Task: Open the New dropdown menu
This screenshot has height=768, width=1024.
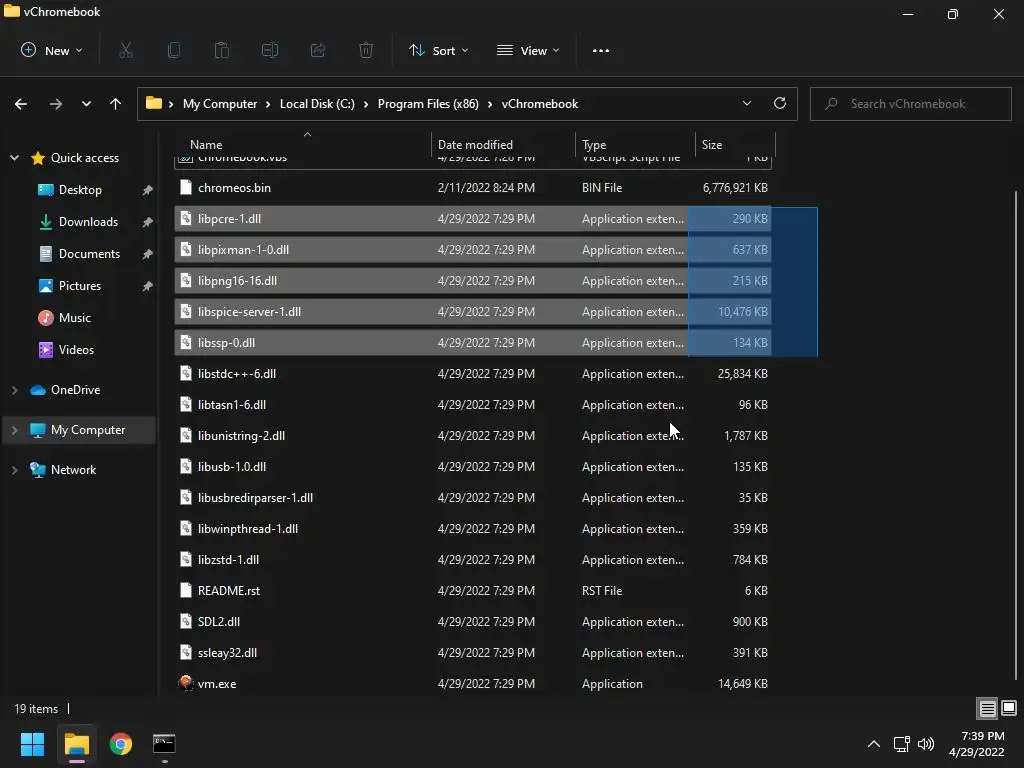Action: (x=52, y=50)
